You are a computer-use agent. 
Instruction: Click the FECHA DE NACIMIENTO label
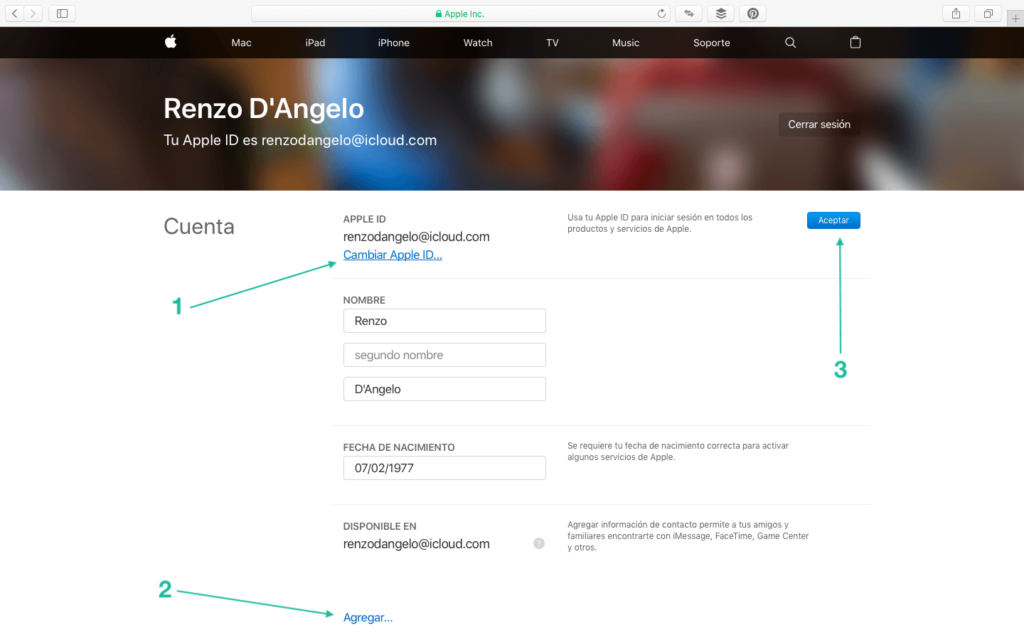398,447
